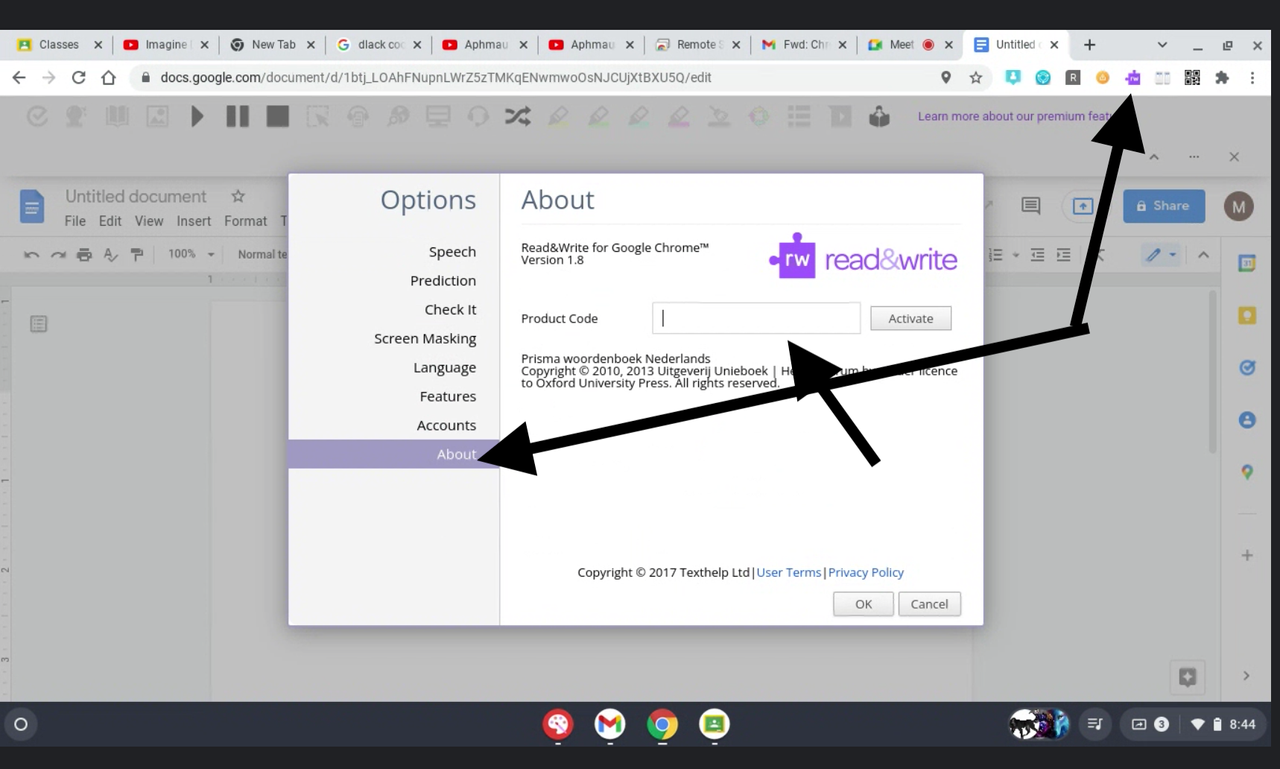Open Google Classroom from the shelf
Viewport: 1280px width, 769px height.
[714, 724]
